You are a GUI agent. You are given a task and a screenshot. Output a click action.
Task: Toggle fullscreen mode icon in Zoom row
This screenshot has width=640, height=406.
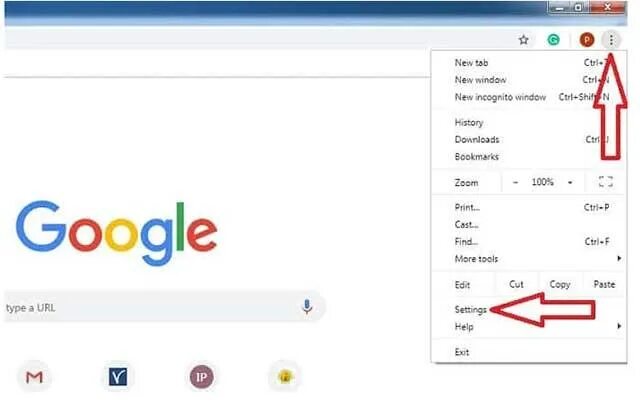tap(606, 182)
